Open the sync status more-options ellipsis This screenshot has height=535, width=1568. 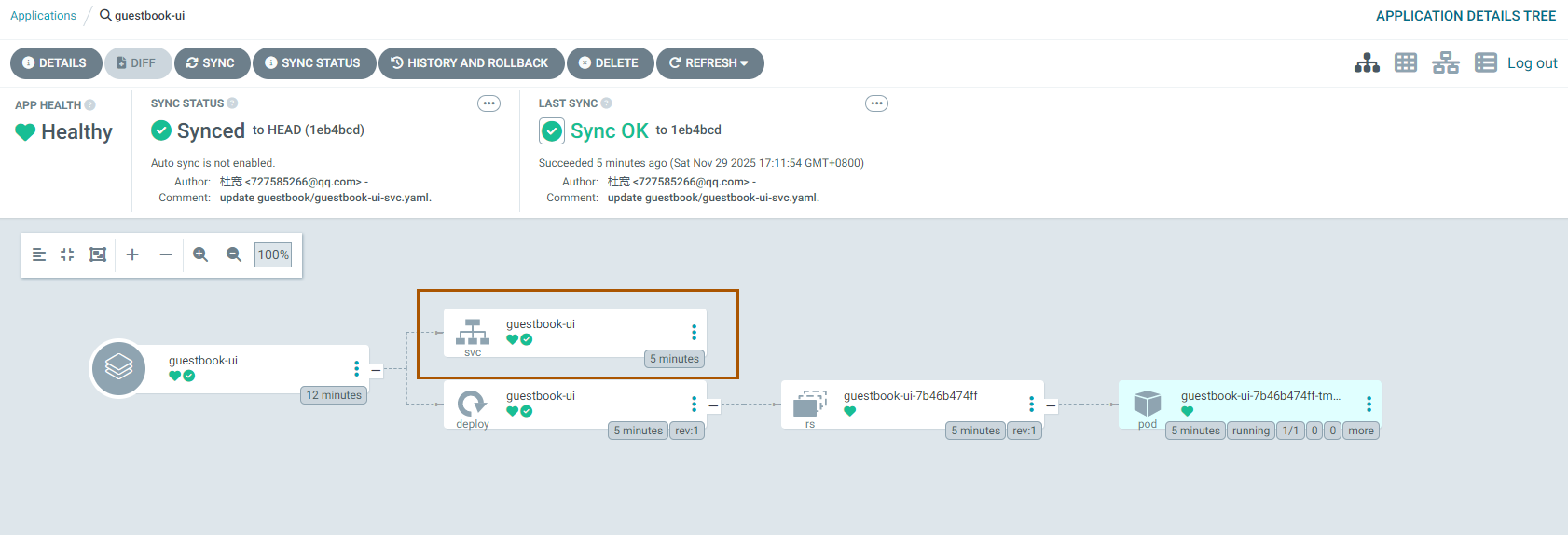[488, 103]
